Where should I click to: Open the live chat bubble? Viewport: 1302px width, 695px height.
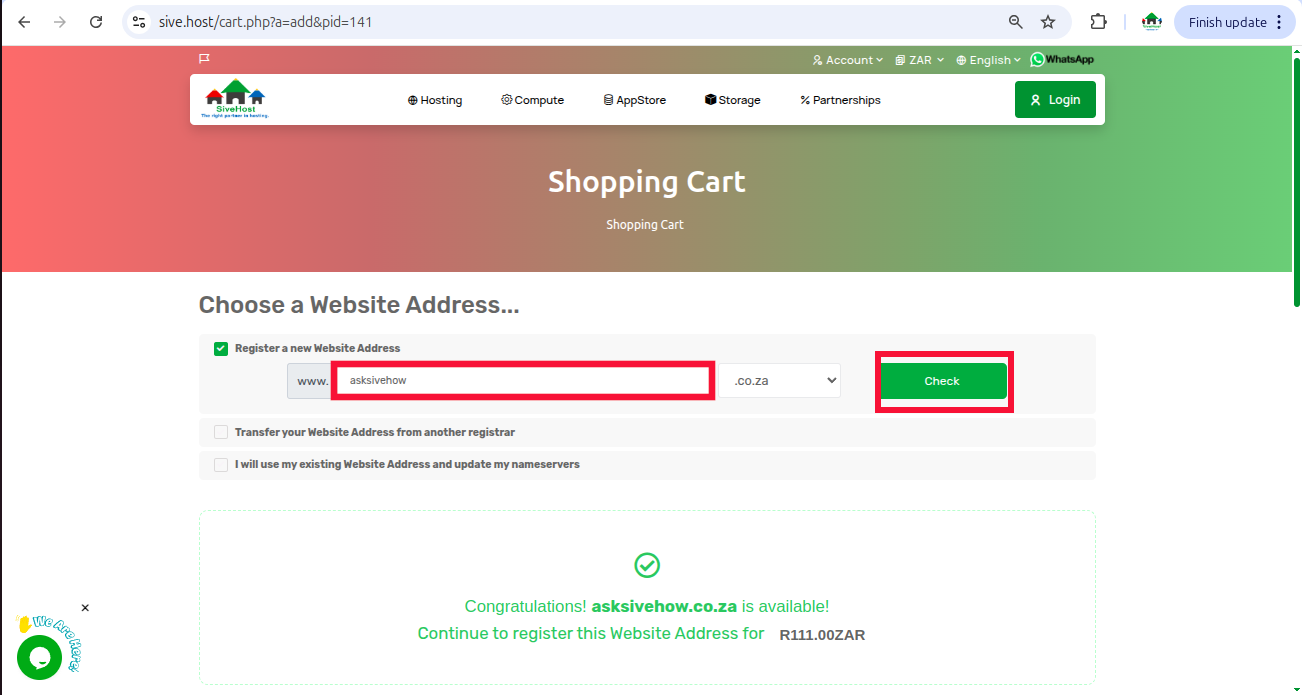click(x=39, y=658)
